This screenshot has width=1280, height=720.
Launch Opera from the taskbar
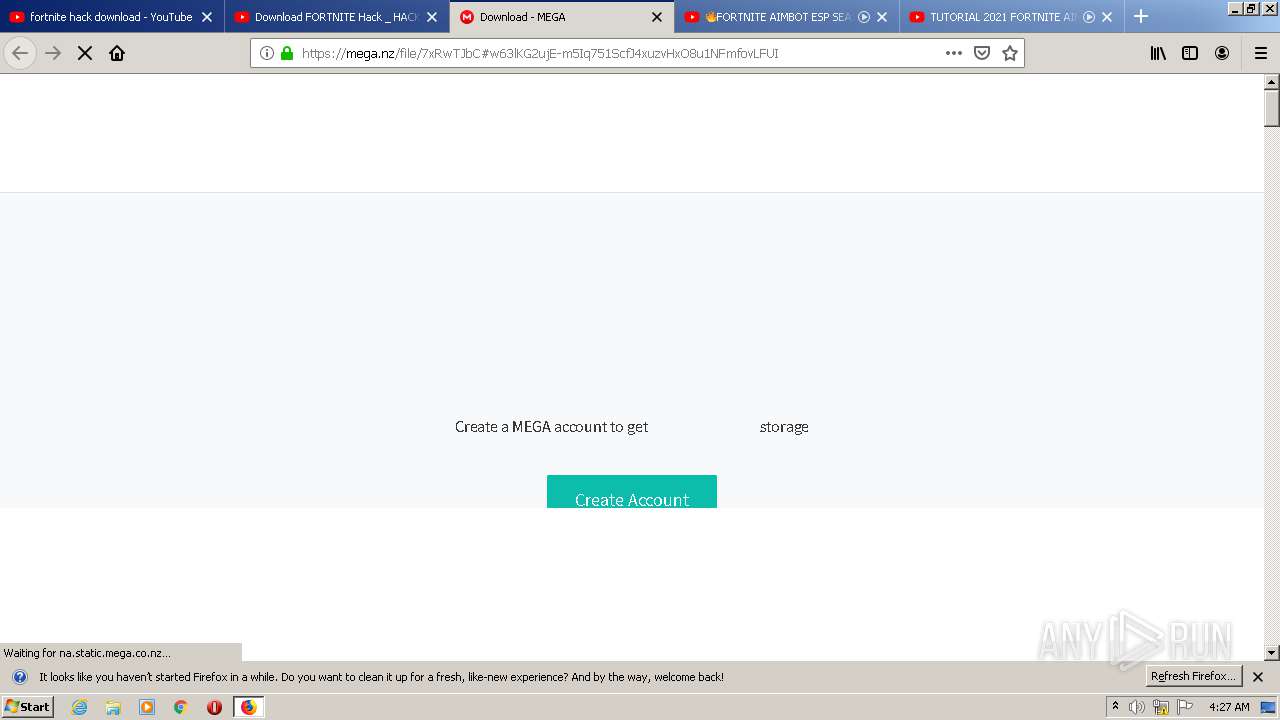[214, 707]
